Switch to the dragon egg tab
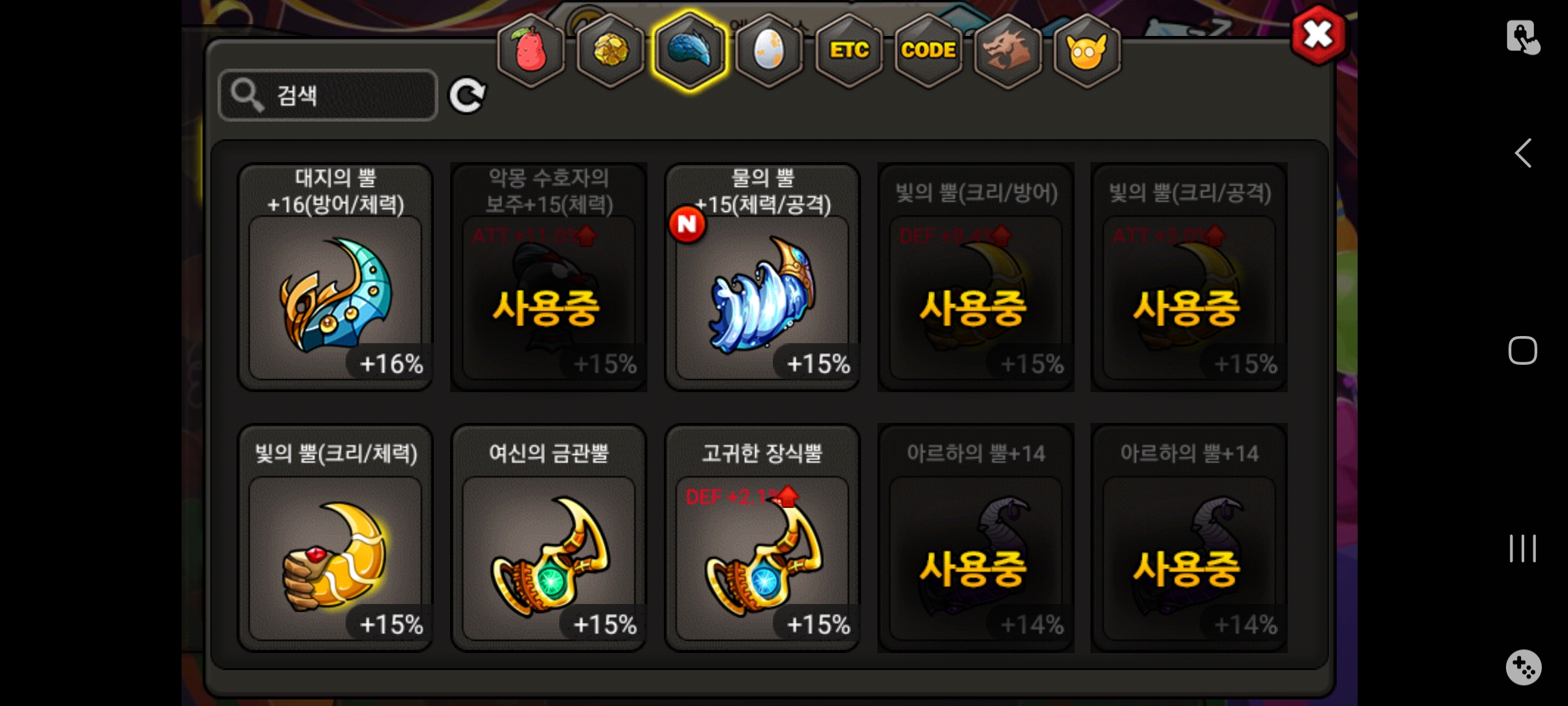 tap(769, 50)
